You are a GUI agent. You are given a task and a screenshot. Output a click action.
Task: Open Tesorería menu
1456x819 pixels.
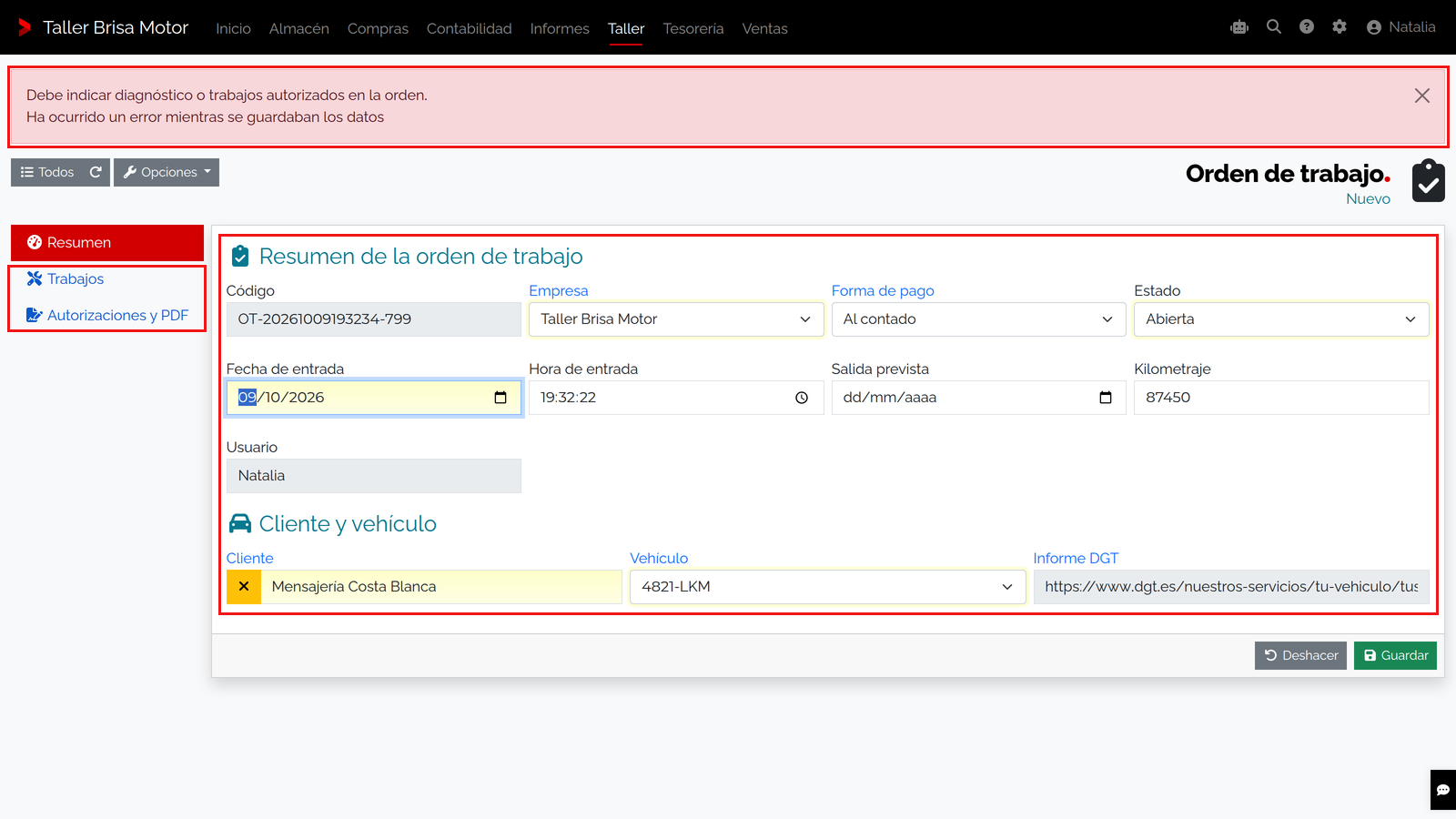click(693, 28)
